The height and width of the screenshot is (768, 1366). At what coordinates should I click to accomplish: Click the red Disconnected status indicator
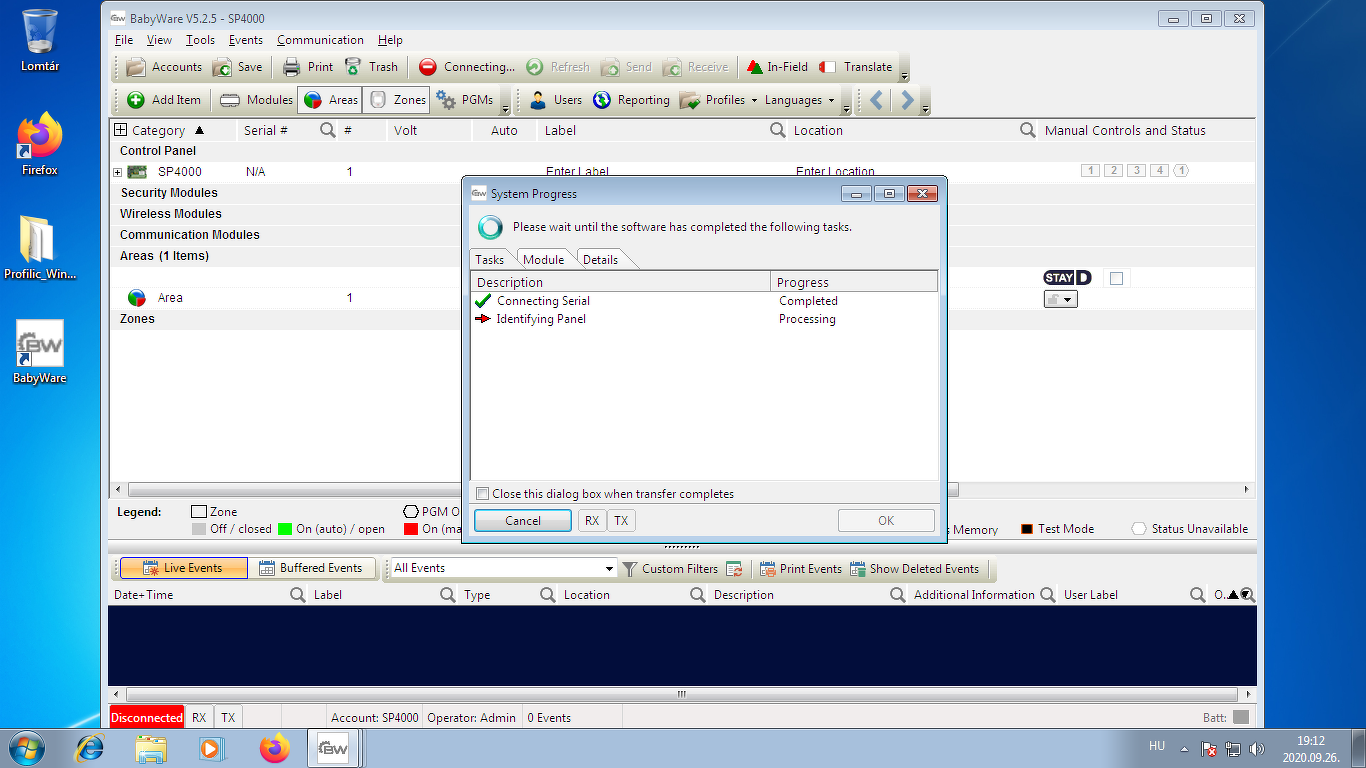tap(147, 717)
